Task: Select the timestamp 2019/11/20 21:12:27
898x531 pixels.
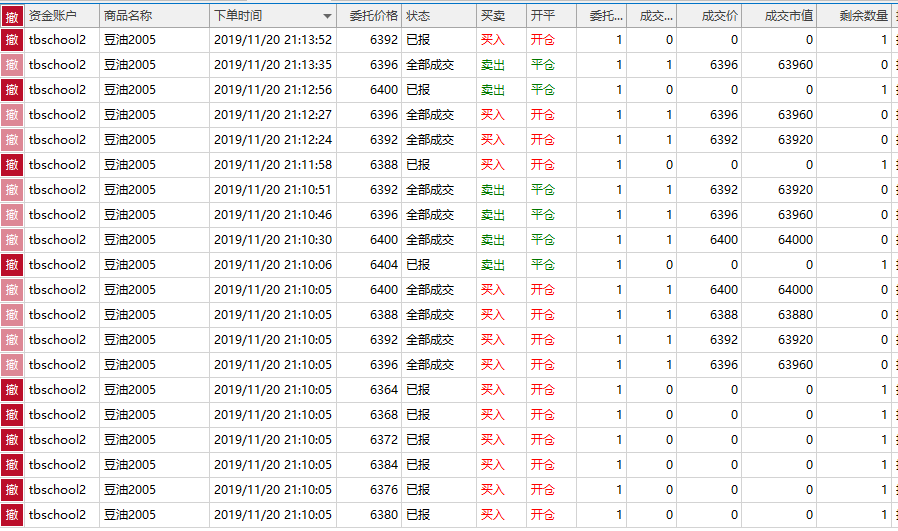Action: (273, 115)
